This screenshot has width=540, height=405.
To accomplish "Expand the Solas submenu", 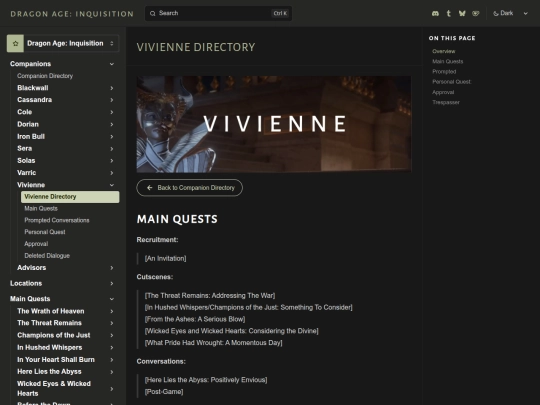I will [x=112, y=161].
